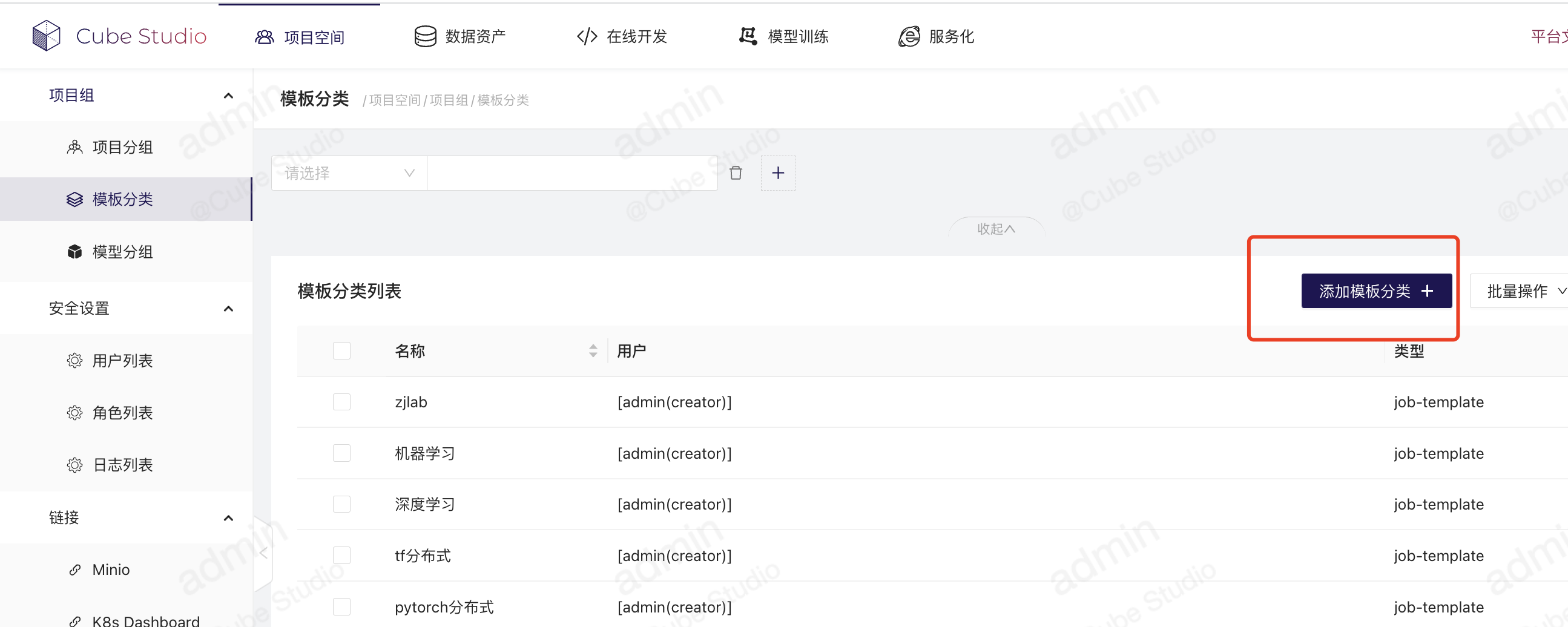Click the filter value input field
1568x627 pixels.
coord(572,174)
